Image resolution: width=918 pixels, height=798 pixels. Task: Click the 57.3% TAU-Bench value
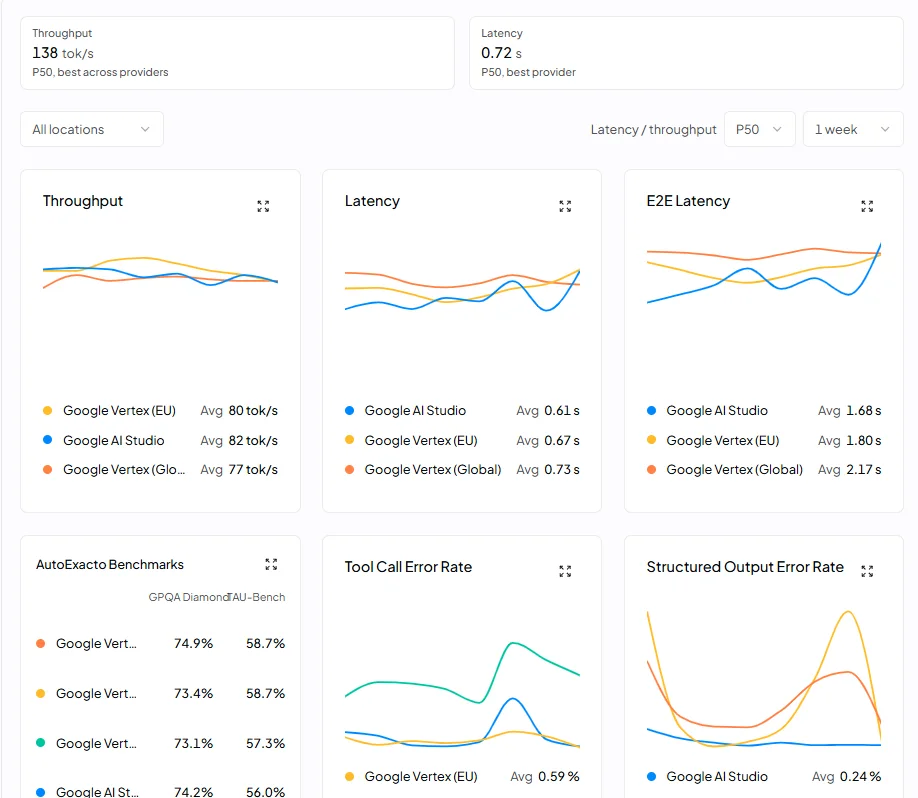265,744
